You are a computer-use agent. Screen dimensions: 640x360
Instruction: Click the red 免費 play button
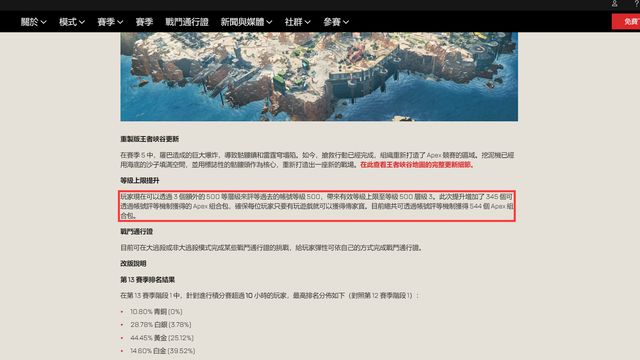pyautogui.click(x=626, y=22)
